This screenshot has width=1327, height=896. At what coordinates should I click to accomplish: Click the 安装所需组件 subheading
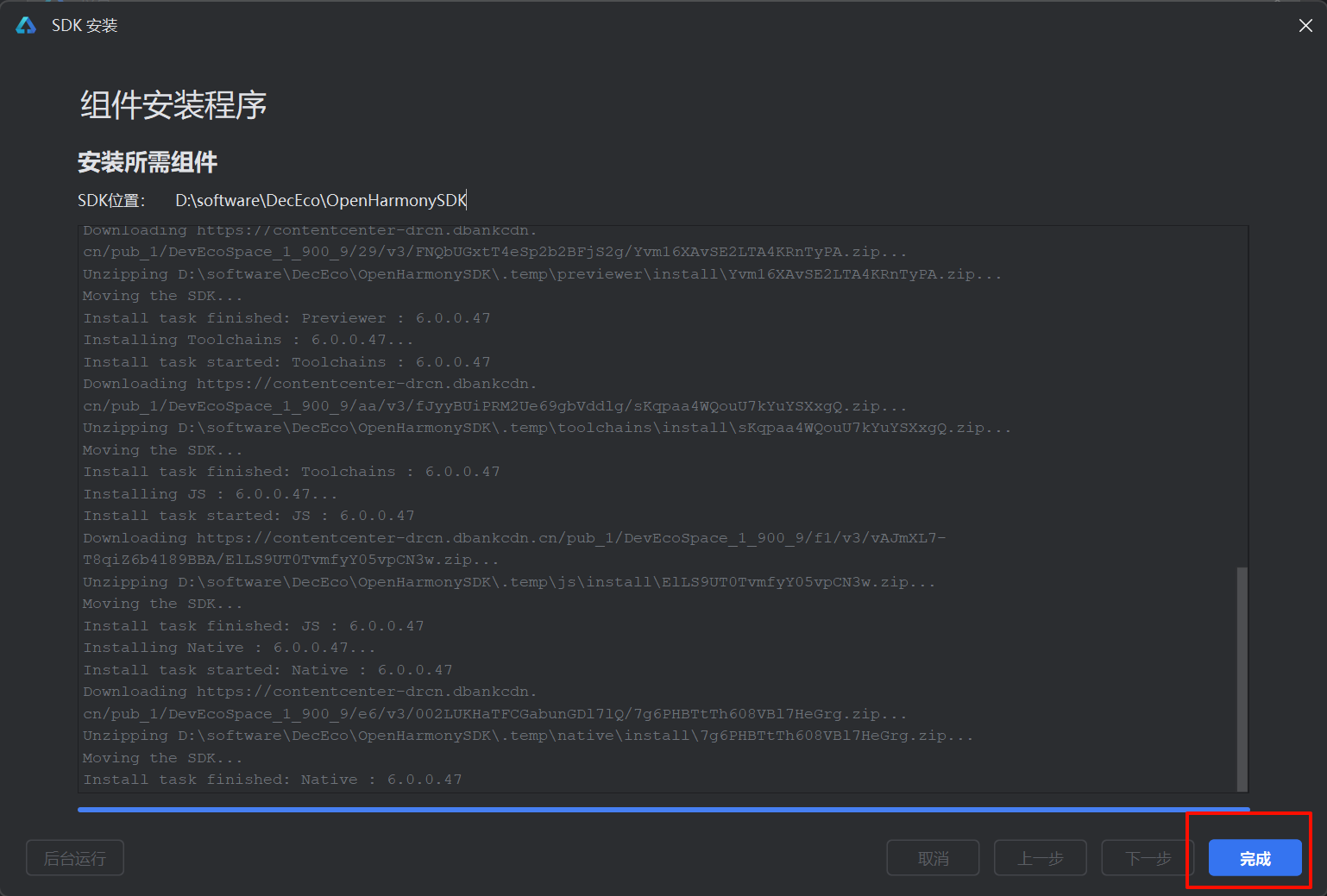click(x=148, y=162)
